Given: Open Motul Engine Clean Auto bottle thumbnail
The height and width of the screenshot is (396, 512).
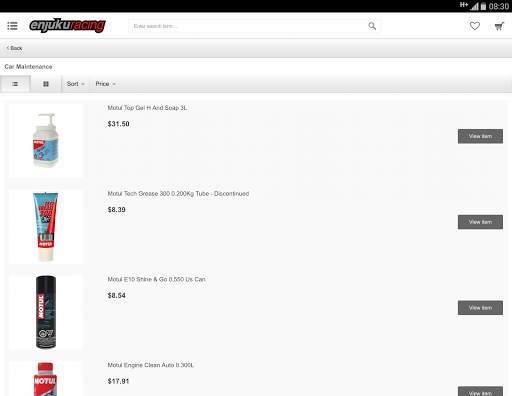Looking at the screenshot, I should [x=46, y=379].
